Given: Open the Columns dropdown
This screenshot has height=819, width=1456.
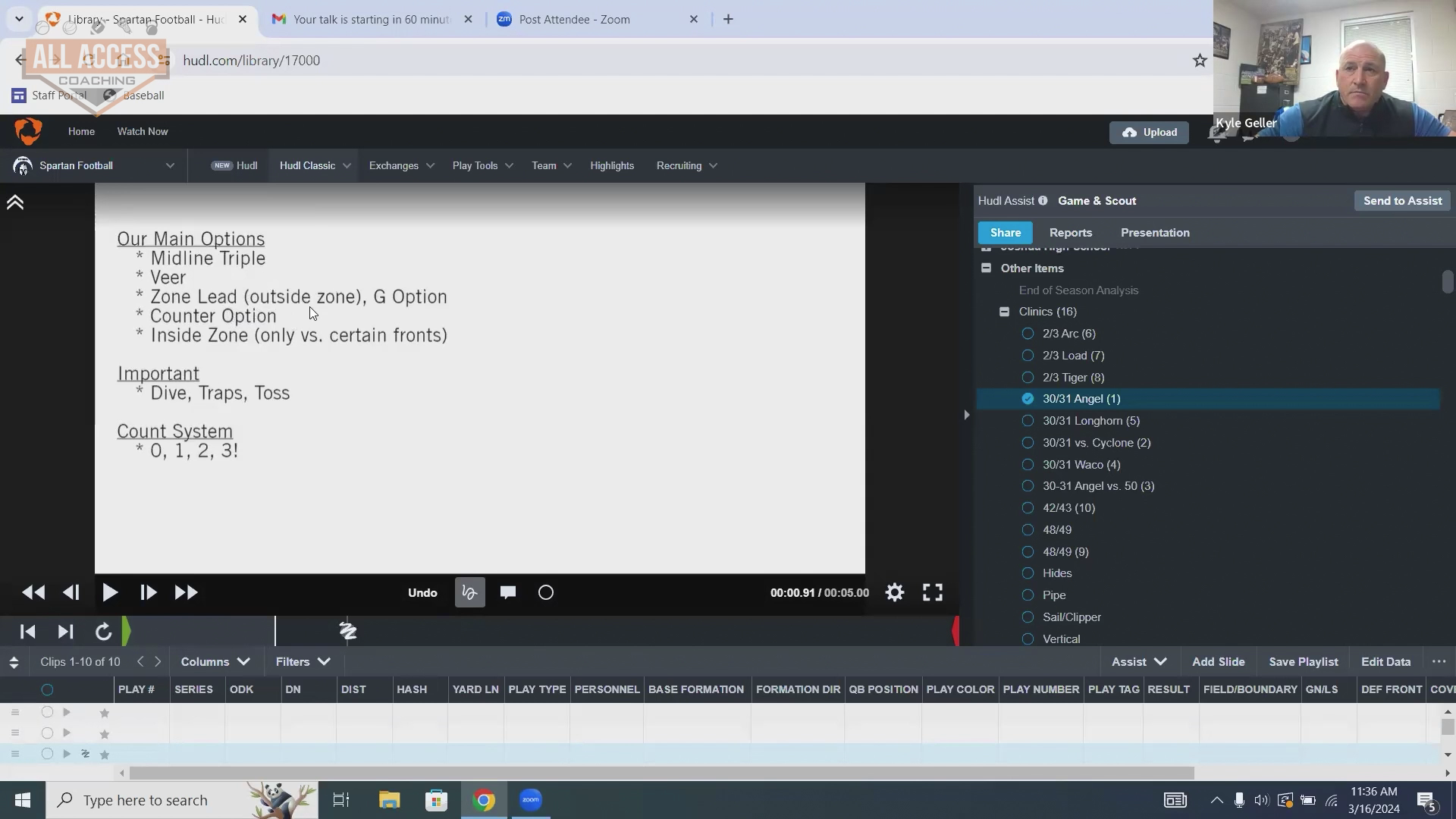Looking at the screenshot, I should (215, 662).
